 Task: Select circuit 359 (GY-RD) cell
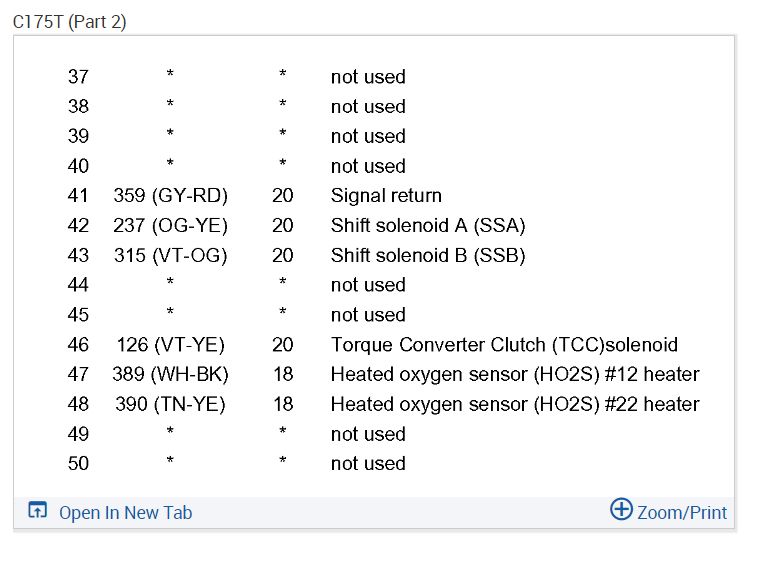pos(171,196)
